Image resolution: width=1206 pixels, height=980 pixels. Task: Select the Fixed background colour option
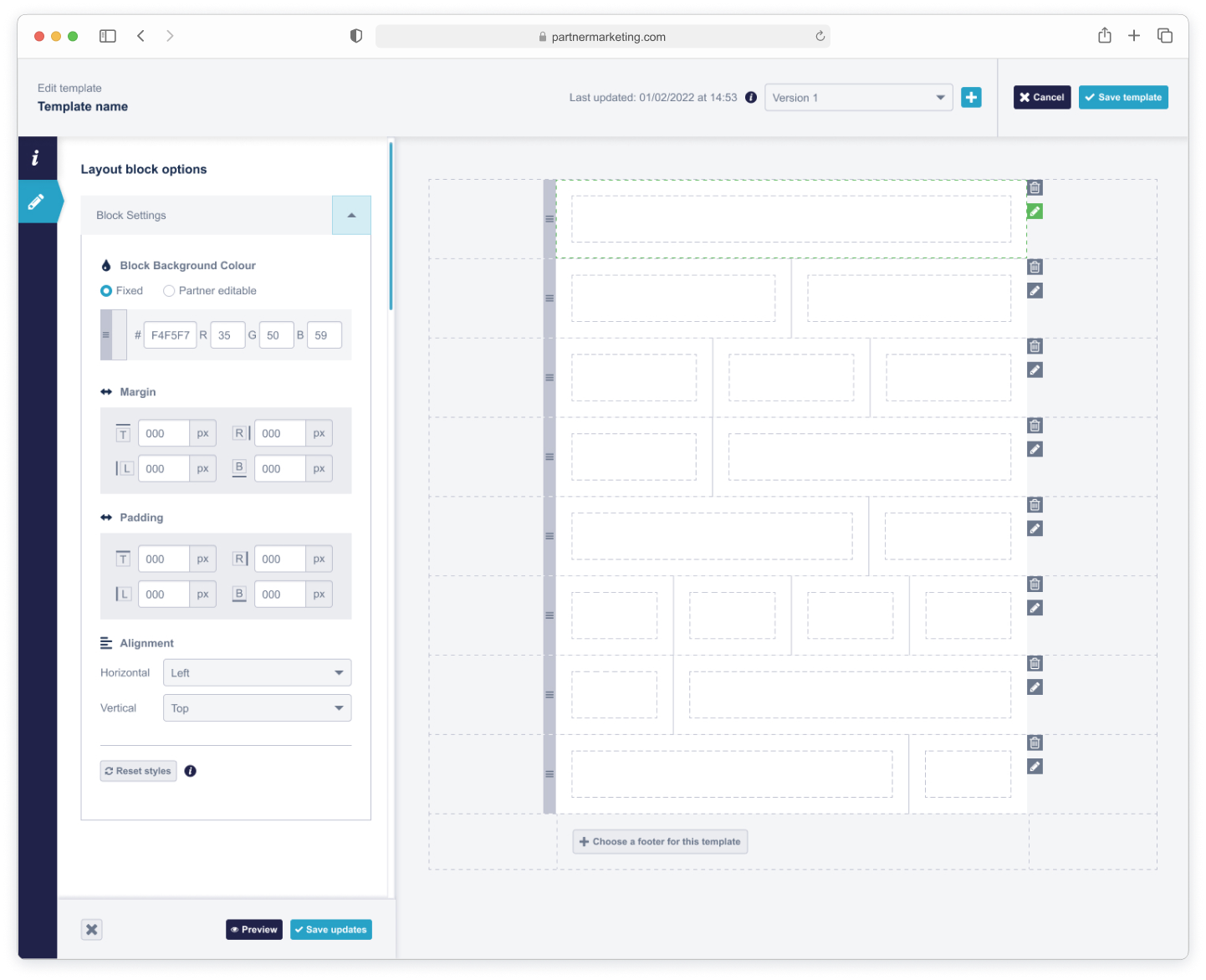(x=106, y=291)
